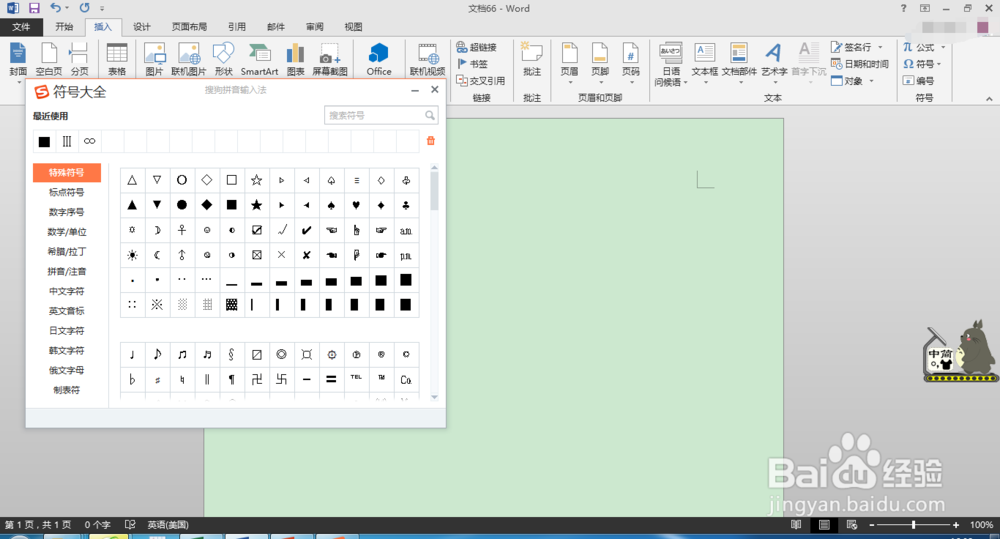This screenshot has width=1000, height=539.
Task: Switch to Read Mode view in status bar
Action: pyautogui.click(x=796, y=524)
